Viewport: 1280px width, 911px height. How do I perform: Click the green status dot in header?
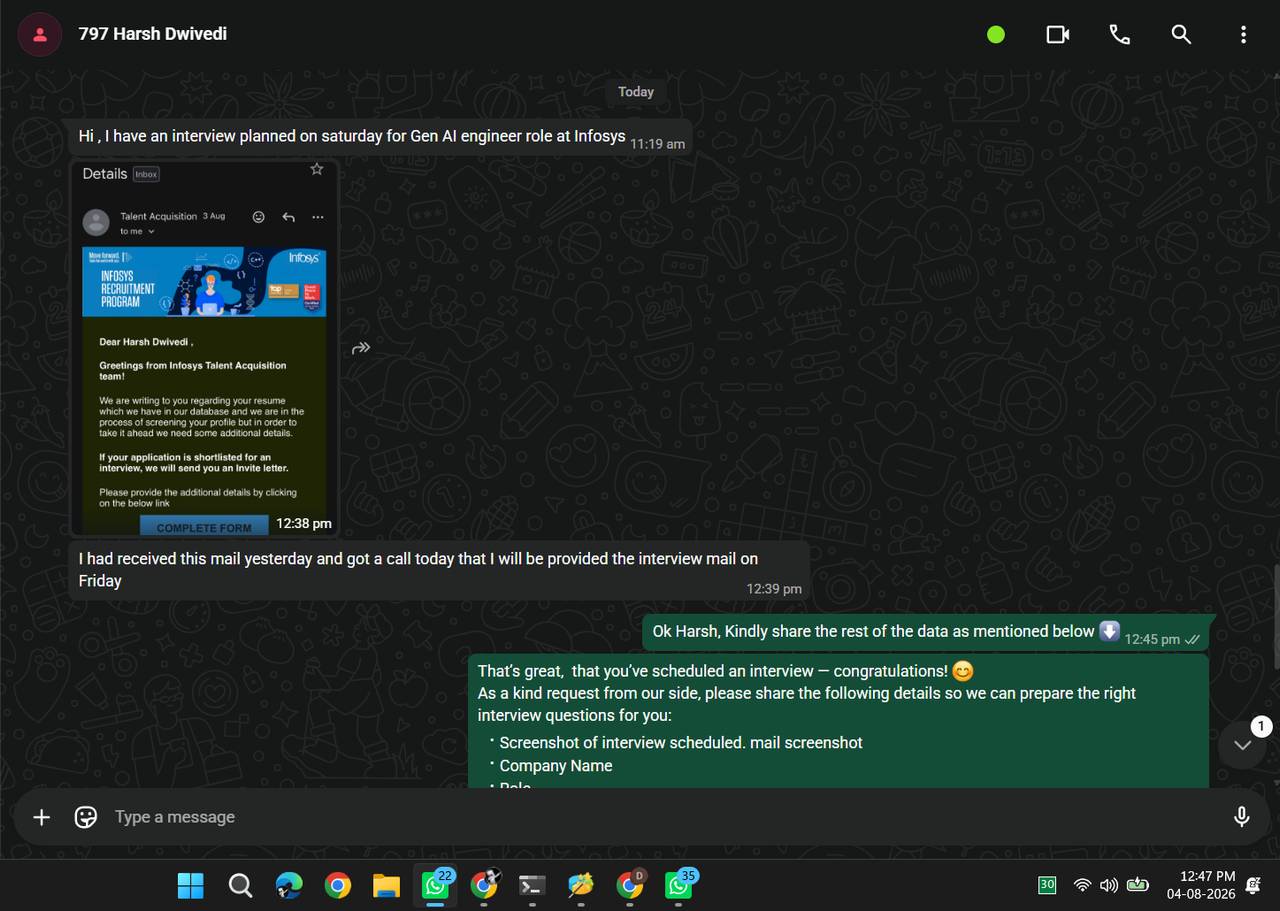(x=996, y=34)
